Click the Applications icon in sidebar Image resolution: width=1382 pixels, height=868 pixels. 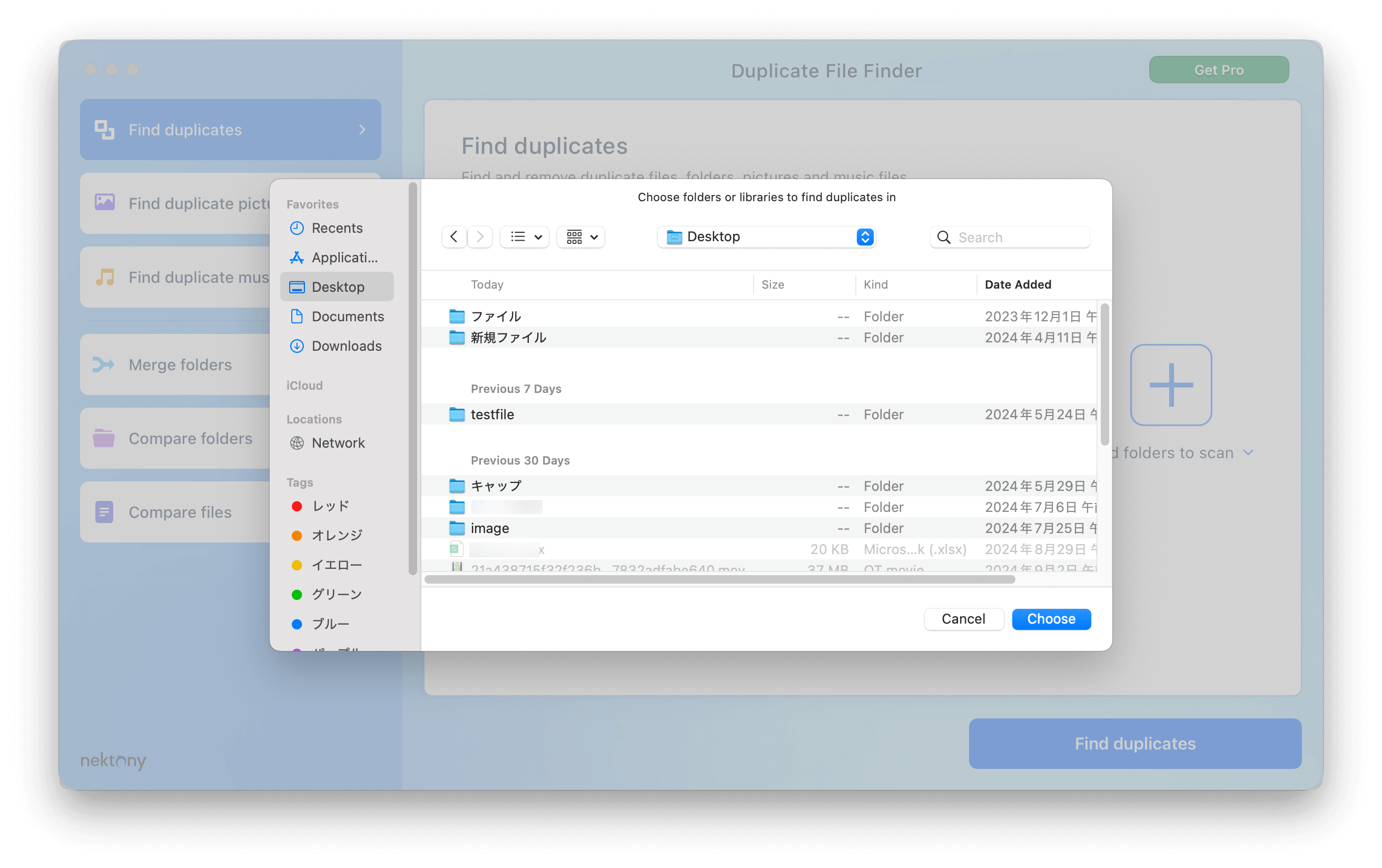(297, 257)
